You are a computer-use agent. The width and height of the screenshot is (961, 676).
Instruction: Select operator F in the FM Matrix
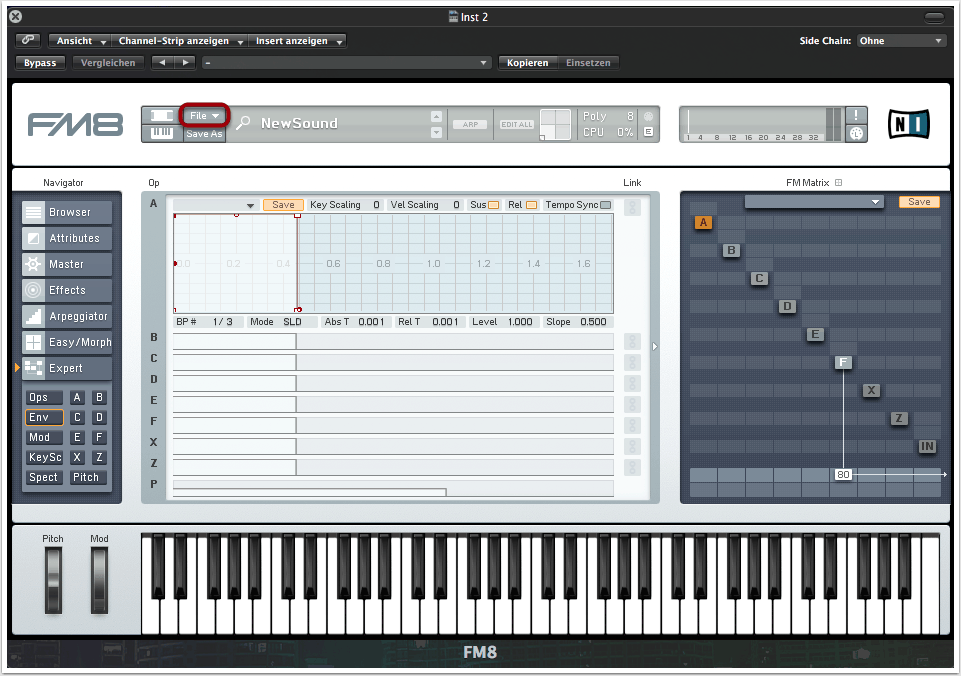(x=844, y=362)
